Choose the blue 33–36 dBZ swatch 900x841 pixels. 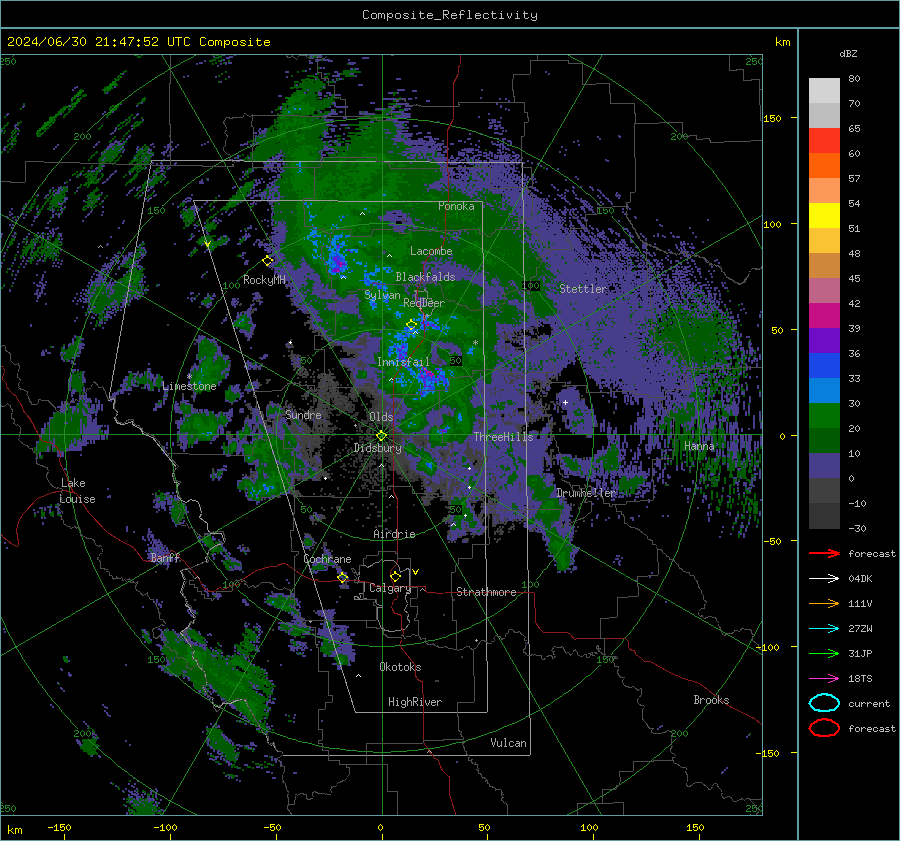pyautogui.click(x=824, y=366)
